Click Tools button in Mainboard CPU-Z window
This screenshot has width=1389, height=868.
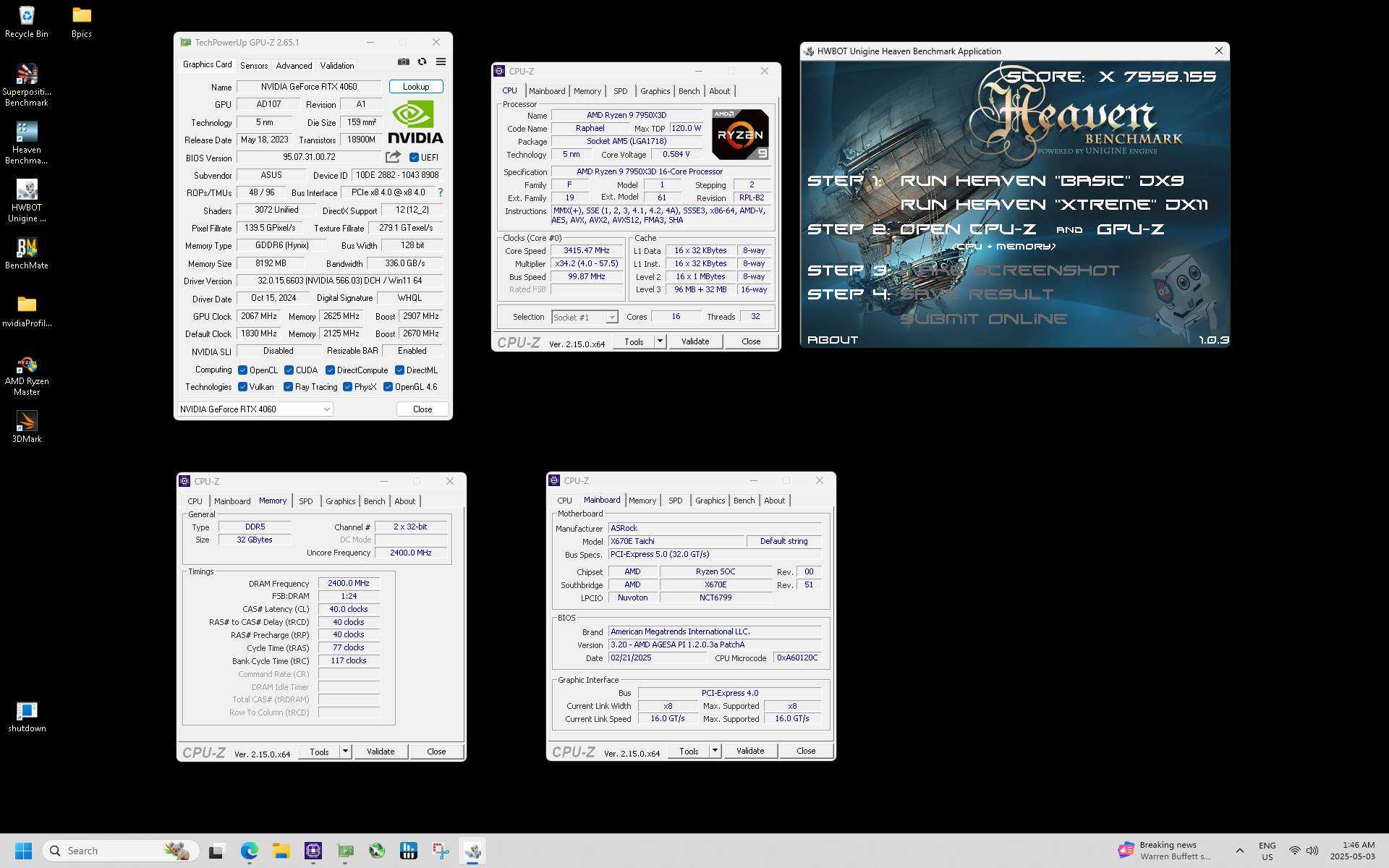[x=689, y=751]
